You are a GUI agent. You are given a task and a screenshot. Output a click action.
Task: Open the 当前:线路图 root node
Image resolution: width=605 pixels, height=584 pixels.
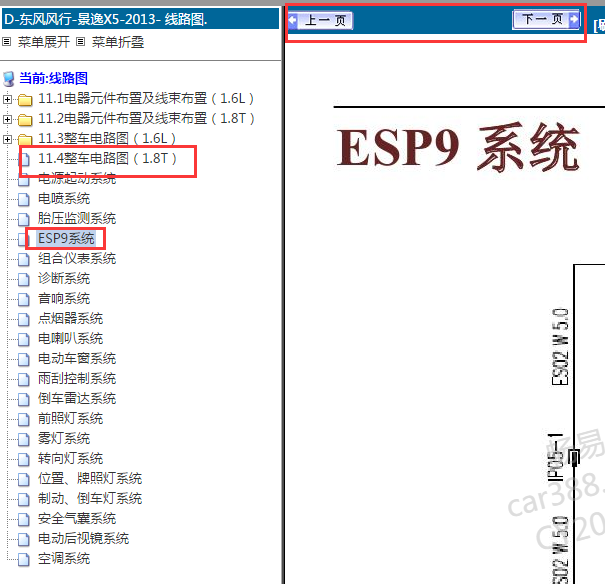coord(53,78)
